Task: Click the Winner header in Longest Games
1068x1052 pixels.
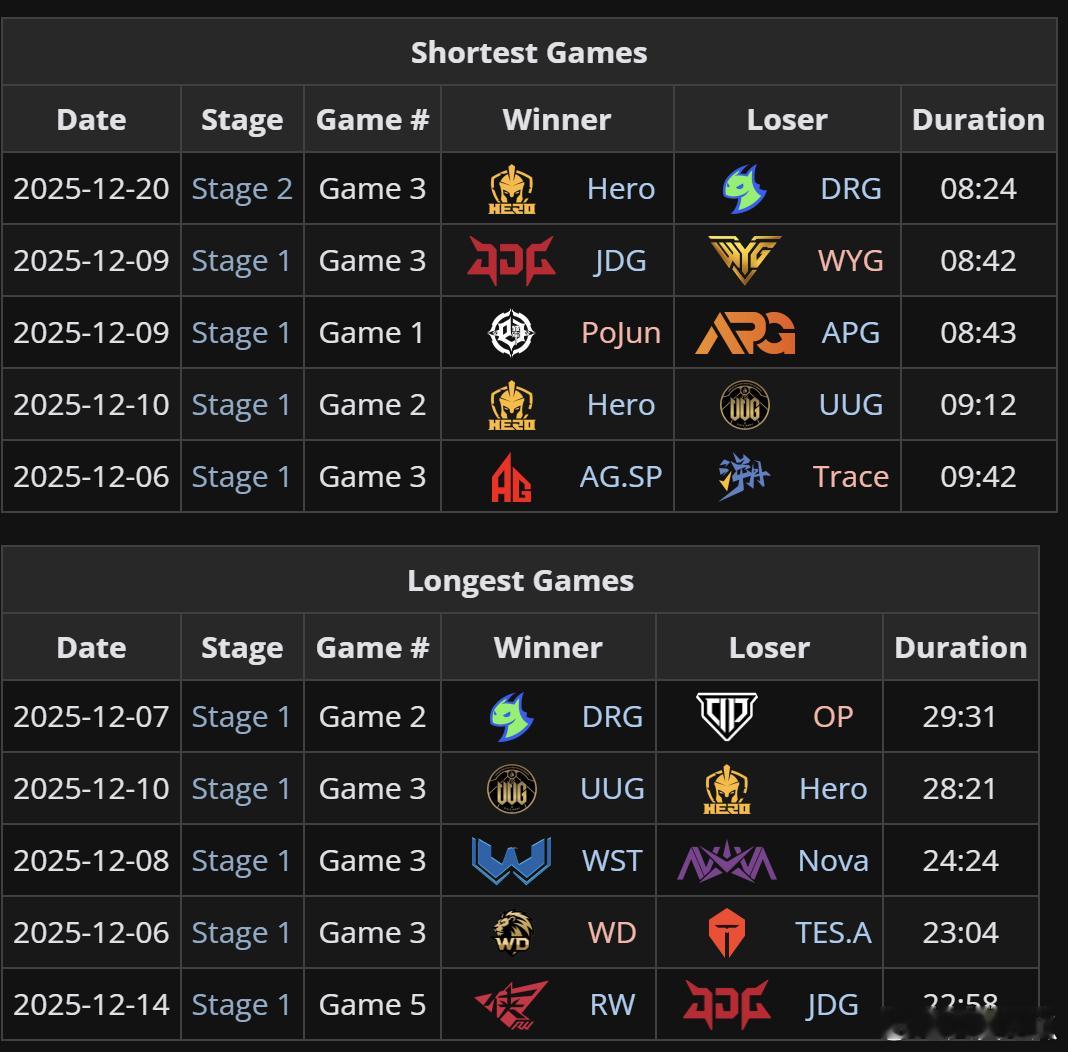Action: click(x=548, y=648)
